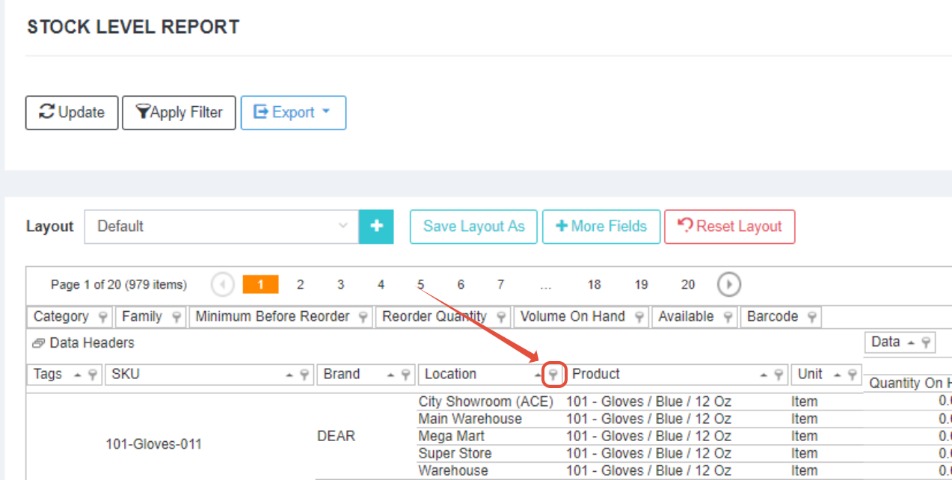Go to next page with right arrow

729,285
